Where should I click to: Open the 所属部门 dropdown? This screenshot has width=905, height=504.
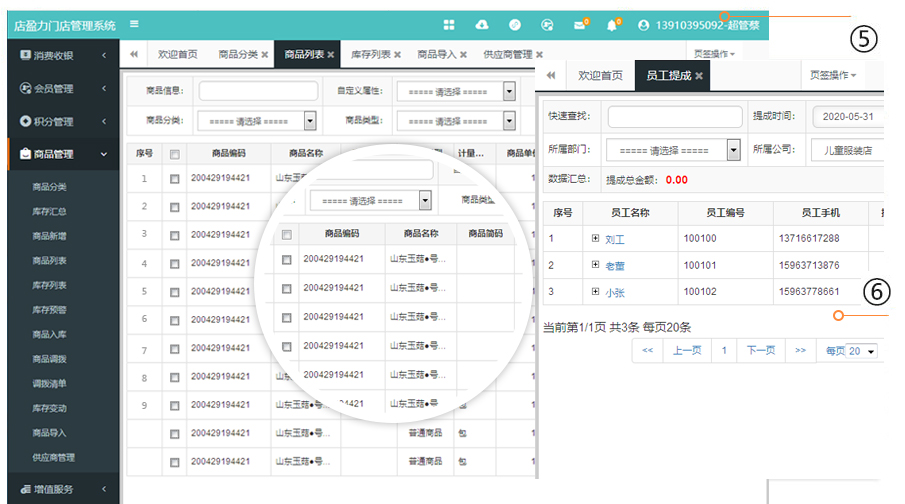[x=673, y=150]
